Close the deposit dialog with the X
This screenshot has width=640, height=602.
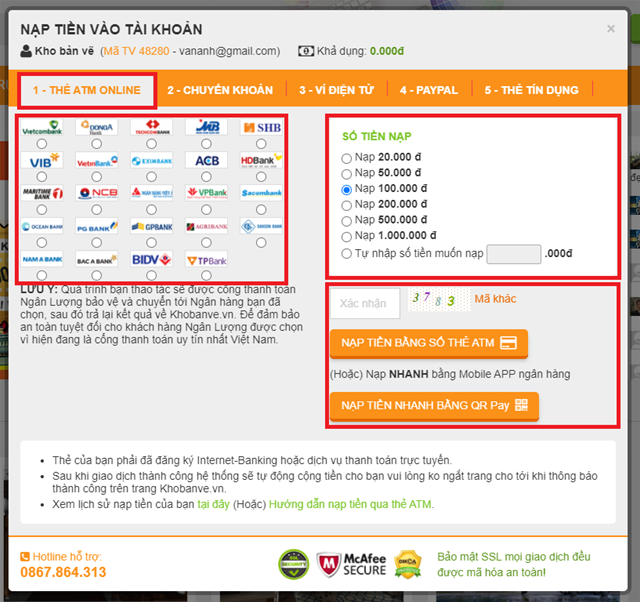611,29
